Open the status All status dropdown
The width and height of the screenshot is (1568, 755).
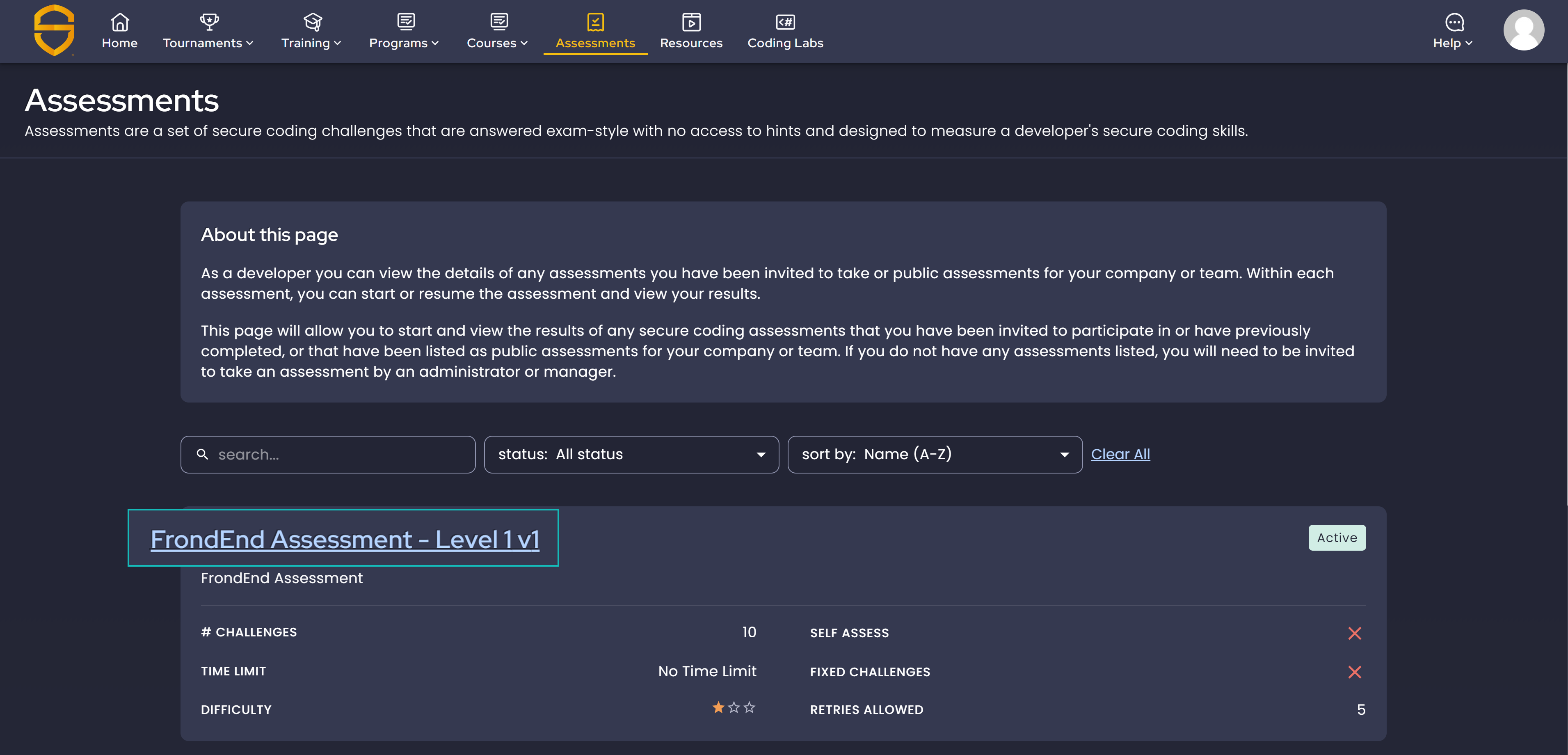coord(631,454)
